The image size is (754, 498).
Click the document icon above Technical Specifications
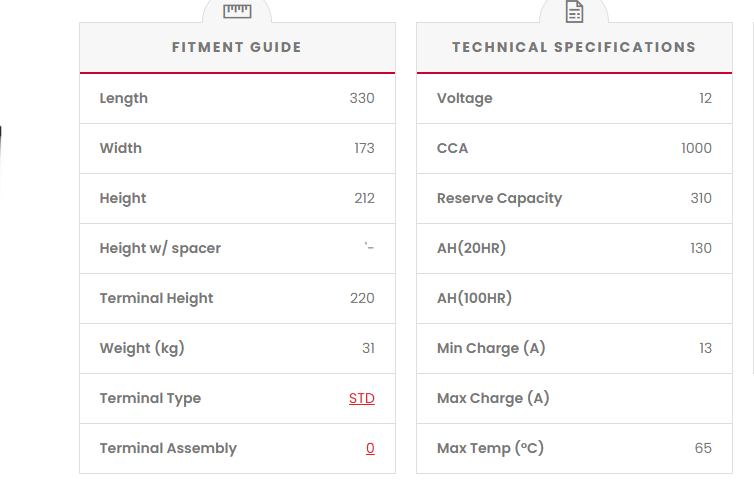tap(574, 12)
